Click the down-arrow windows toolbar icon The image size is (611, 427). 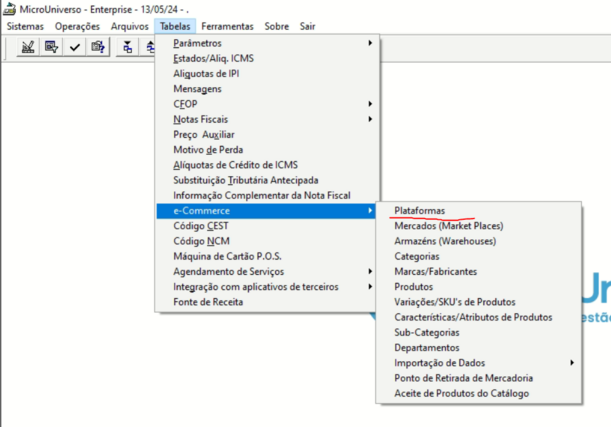(x=127, y=47)
